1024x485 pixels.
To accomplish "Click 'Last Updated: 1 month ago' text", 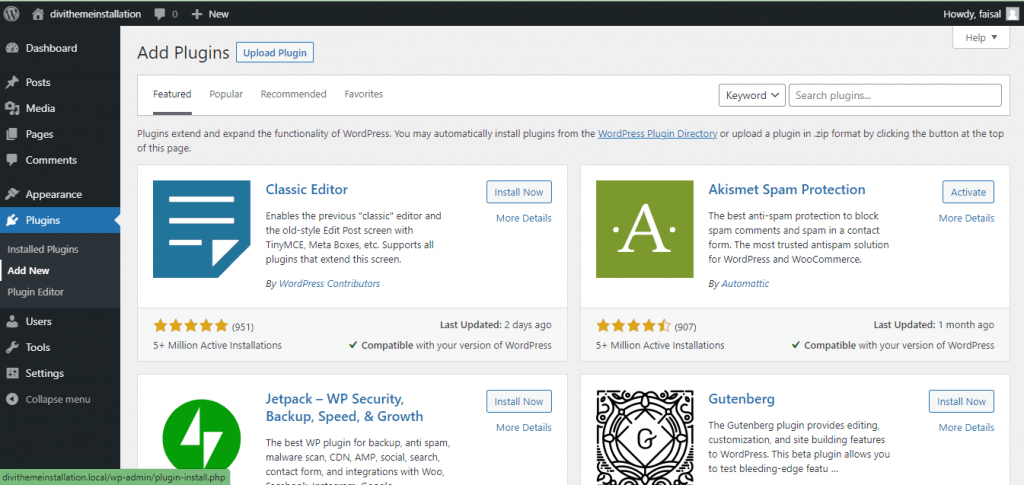I will (x=934, y=324).
